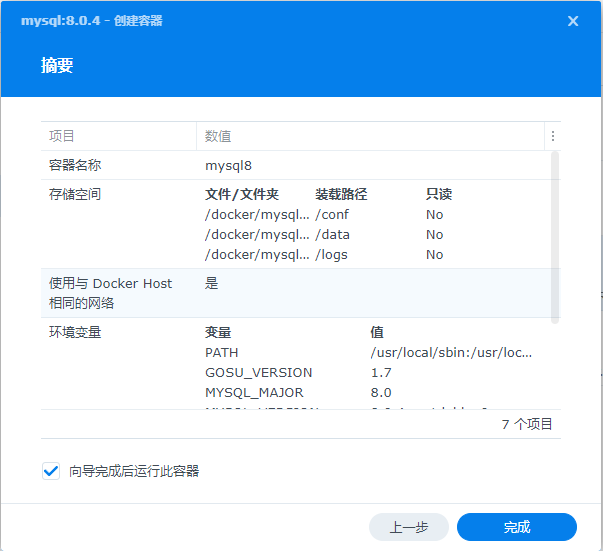This screenshot has height=551, width=603.
Task: Select the 存储空间 row label
Action: (75, 194)
